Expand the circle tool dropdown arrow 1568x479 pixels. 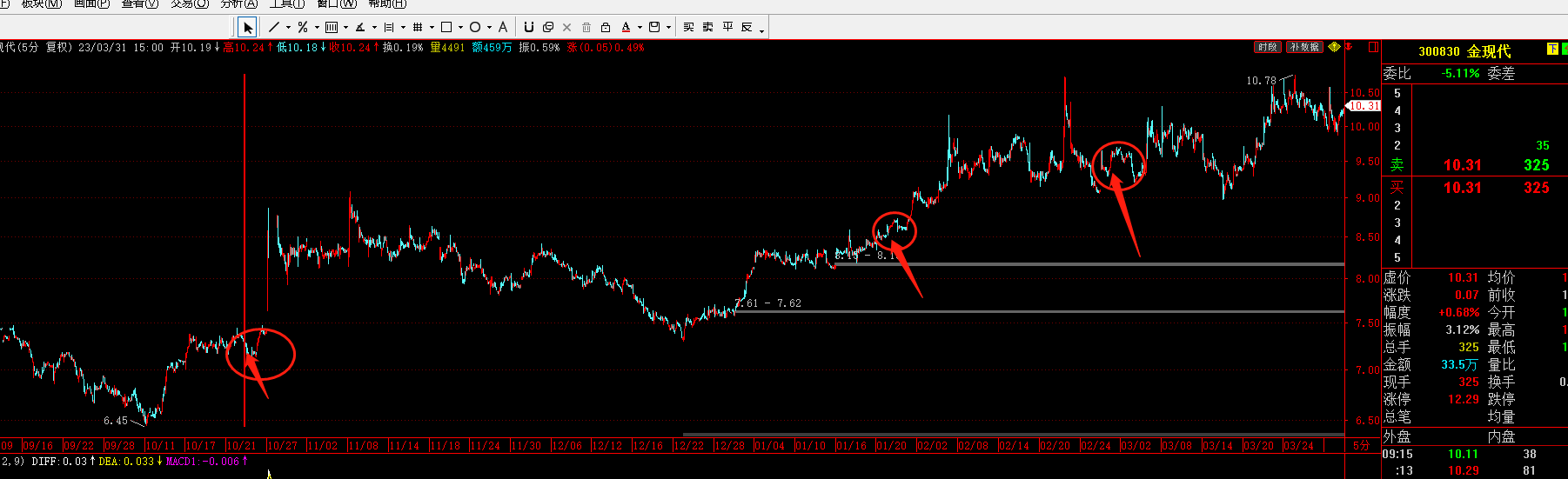coord(489,28)
